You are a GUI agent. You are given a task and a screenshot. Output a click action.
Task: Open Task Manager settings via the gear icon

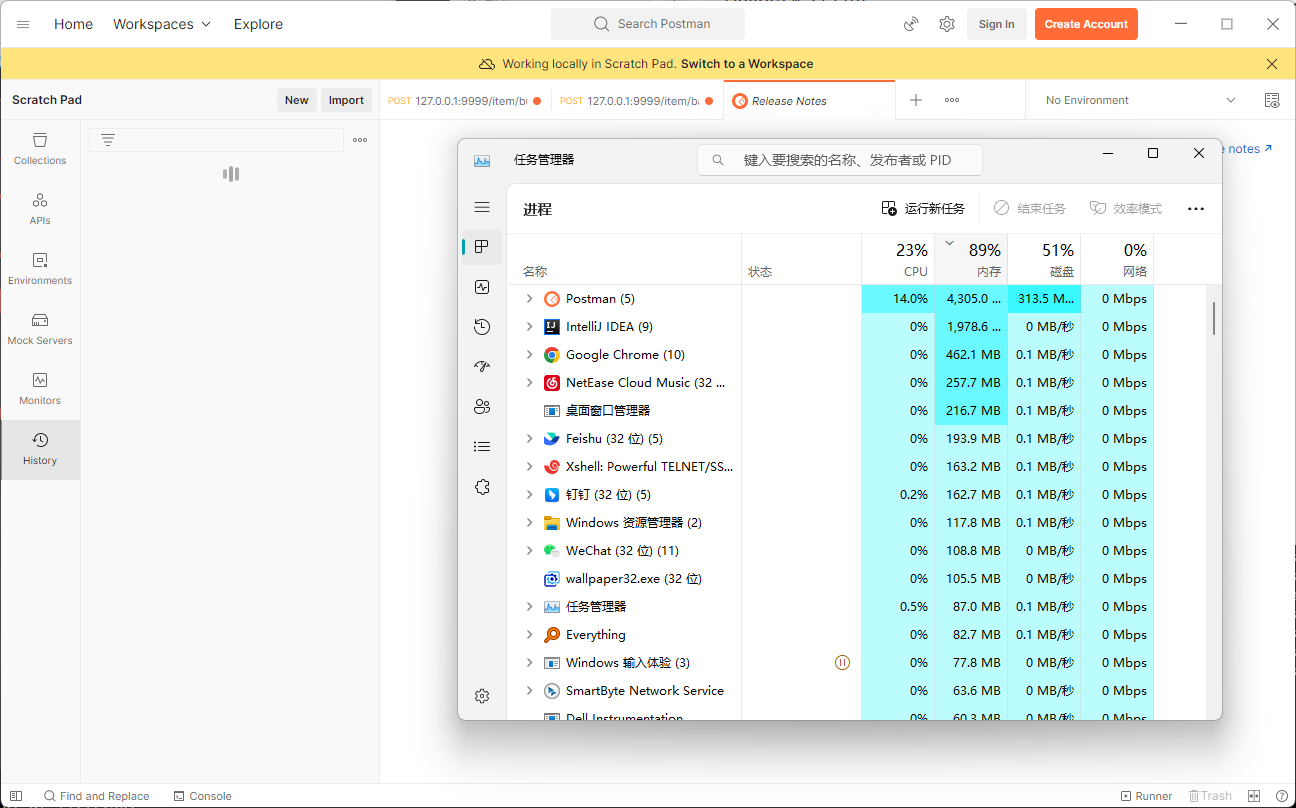click(x=482, y=695)
